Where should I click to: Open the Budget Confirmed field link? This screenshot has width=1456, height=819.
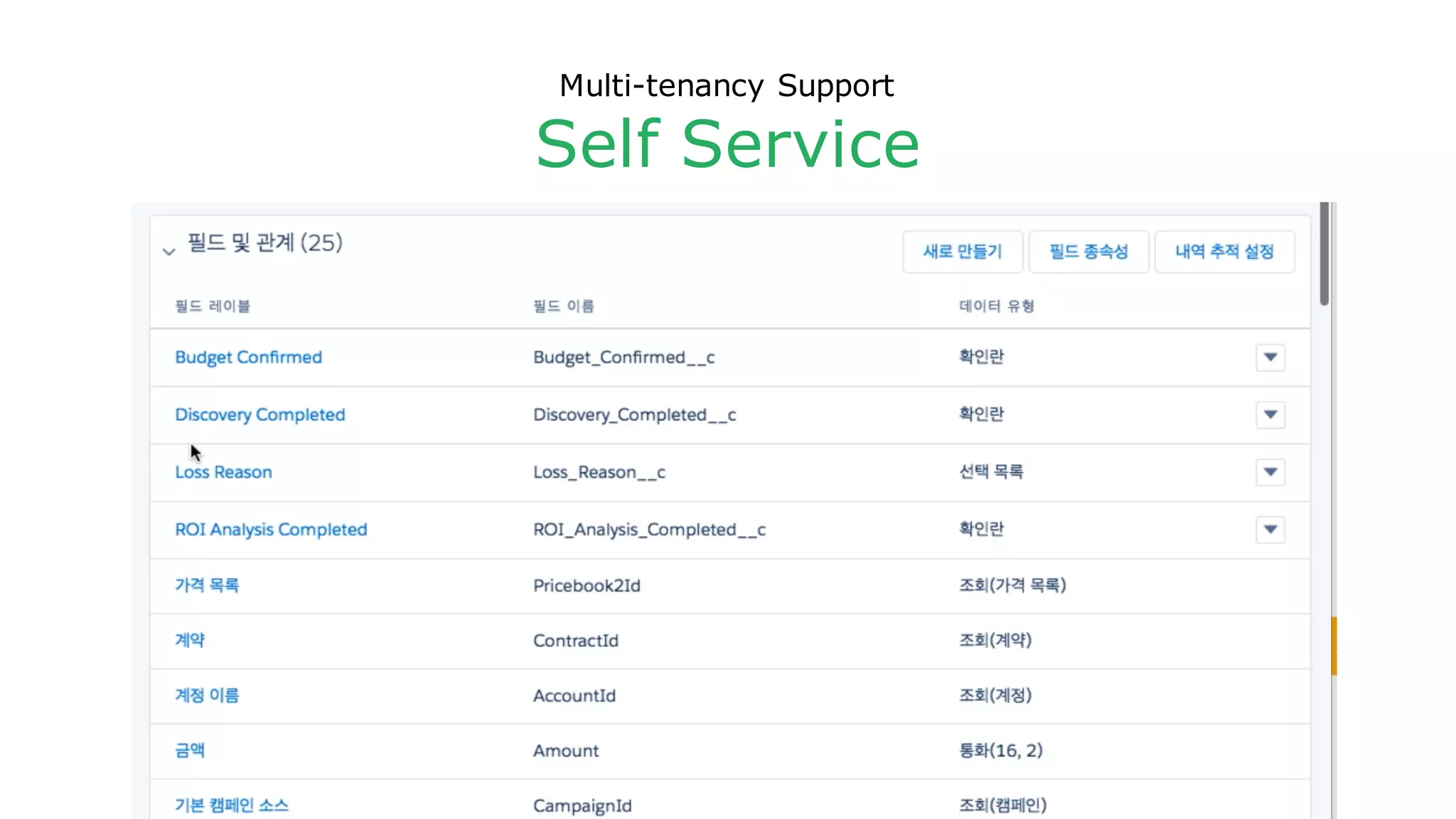pyautogui.click(x=249, y=358)
